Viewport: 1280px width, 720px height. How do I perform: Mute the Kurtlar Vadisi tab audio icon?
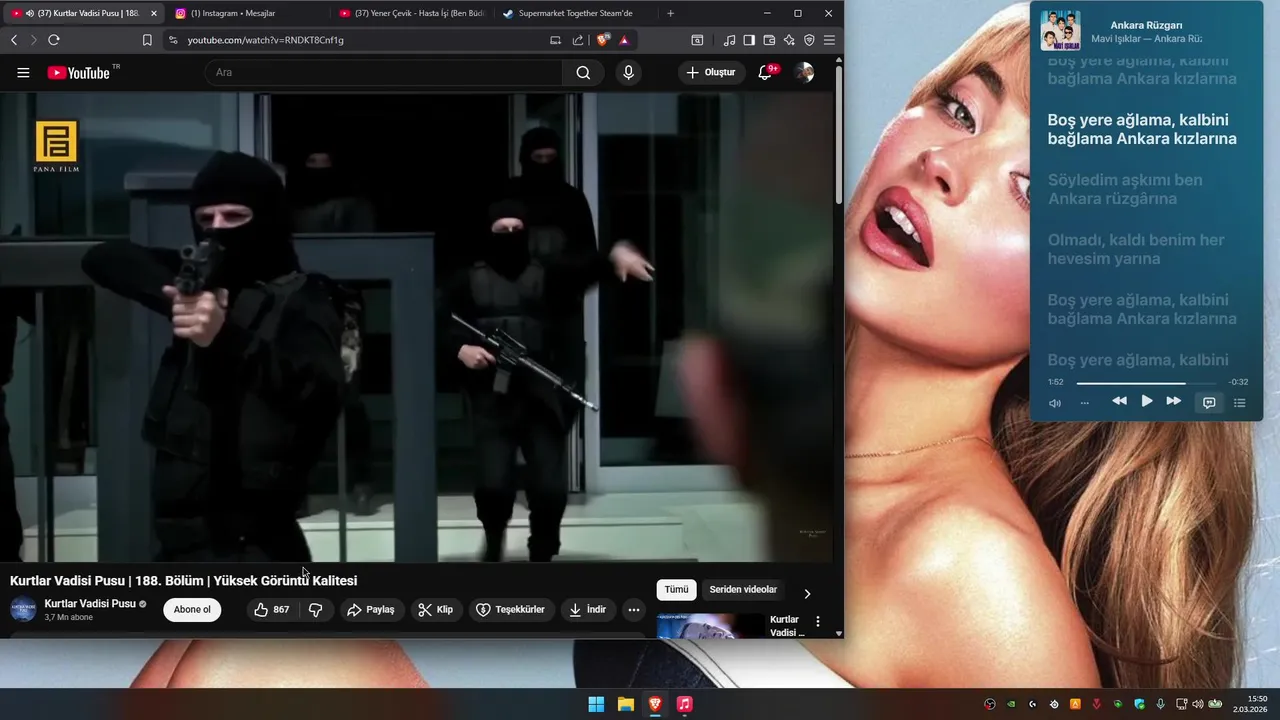click(29, 13)
